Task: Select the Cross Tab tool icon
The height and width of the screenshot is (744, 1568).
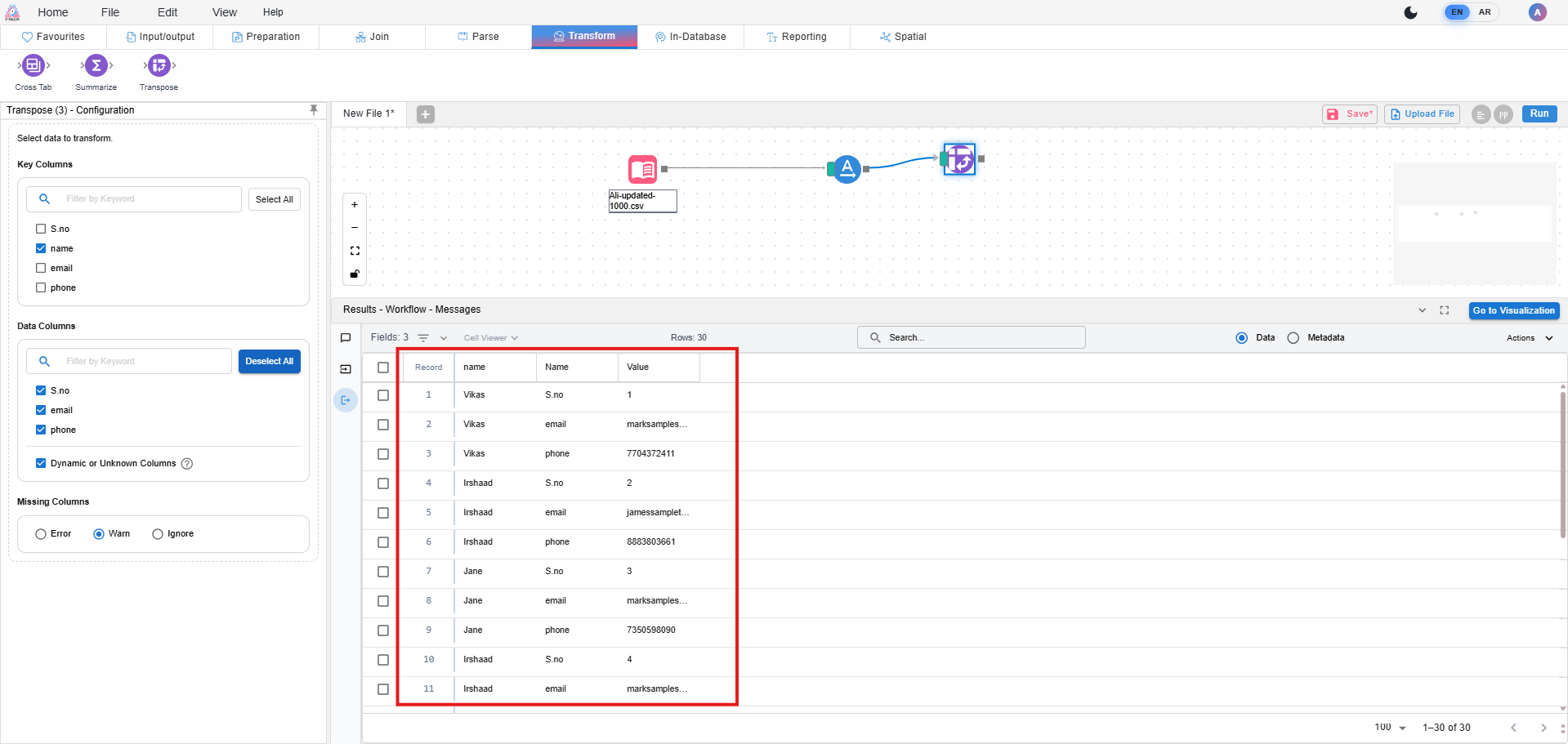Action: pos(34,65)
